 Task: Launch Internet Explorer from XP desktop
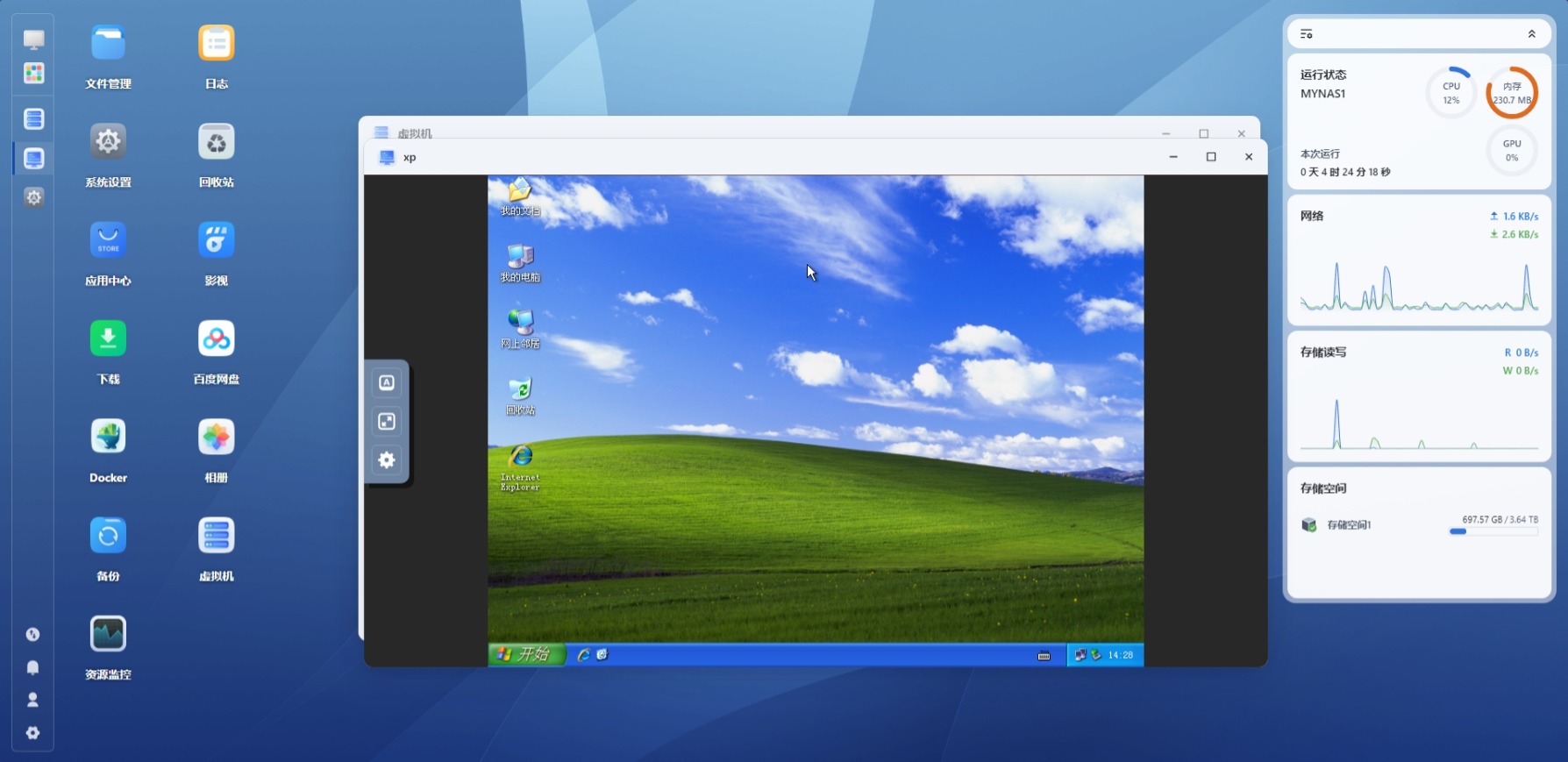point(520,467)
